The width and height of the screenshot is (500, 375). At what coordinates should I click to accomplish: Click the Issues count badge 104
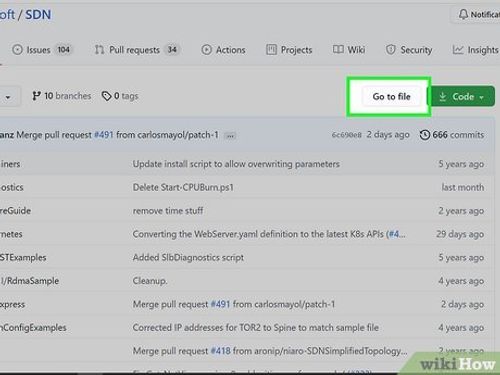pyautogui.click(x=63, y=50)
